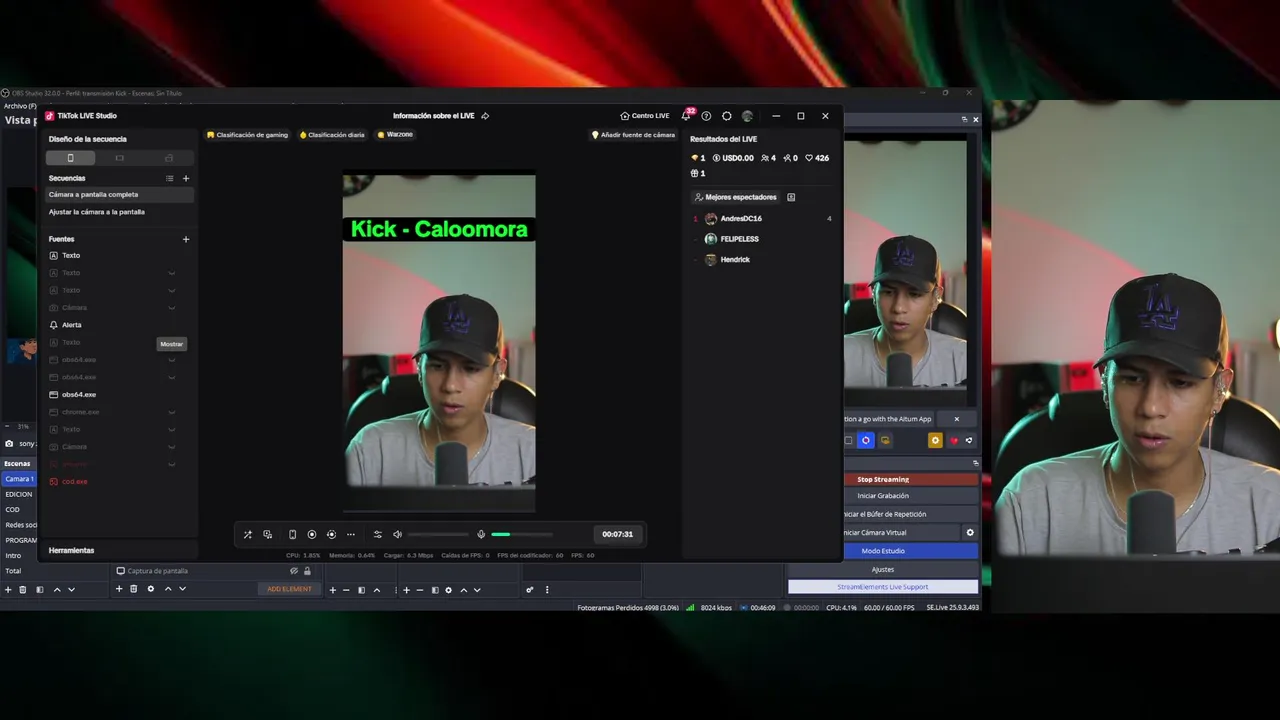The width and height of the screenshot is (1280, 720).
Task: Expand the first dimmed Texto source chevron
Action: click(172, 273)
